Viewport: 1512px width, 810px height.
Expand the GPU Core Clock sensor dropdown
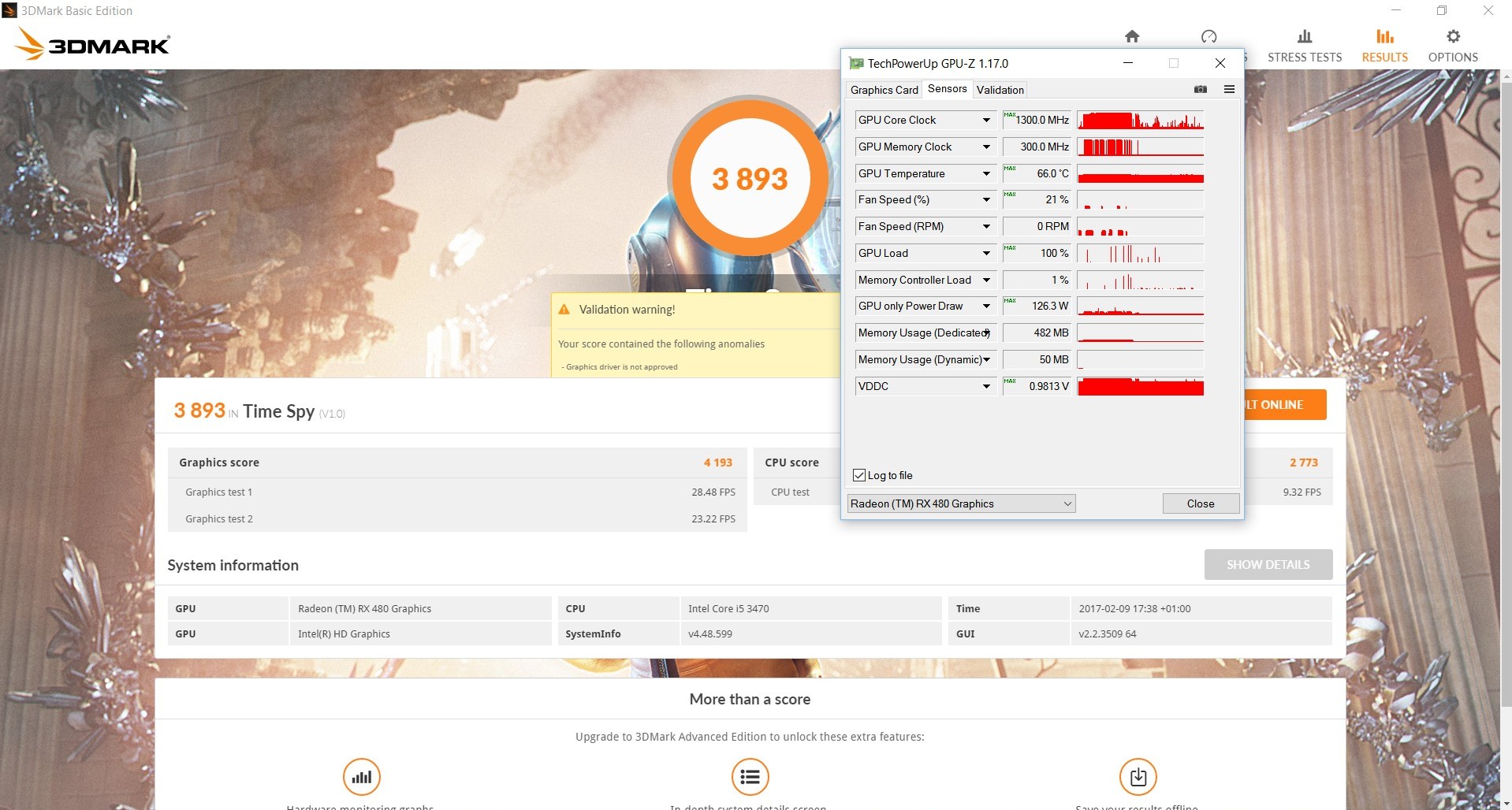pos(986,120)
